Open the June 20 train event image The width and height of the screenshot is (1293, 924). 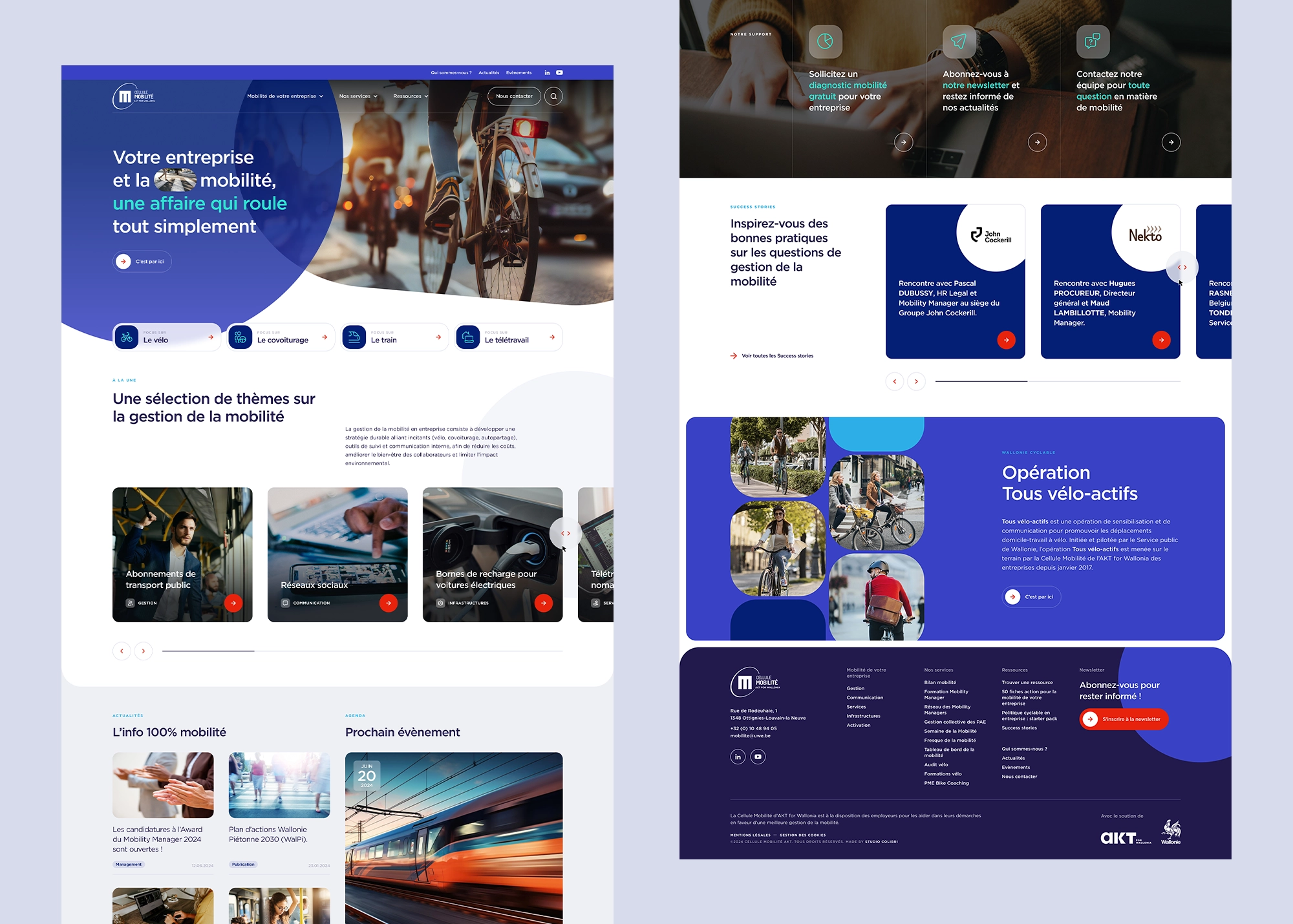click(x=454, y=838)
